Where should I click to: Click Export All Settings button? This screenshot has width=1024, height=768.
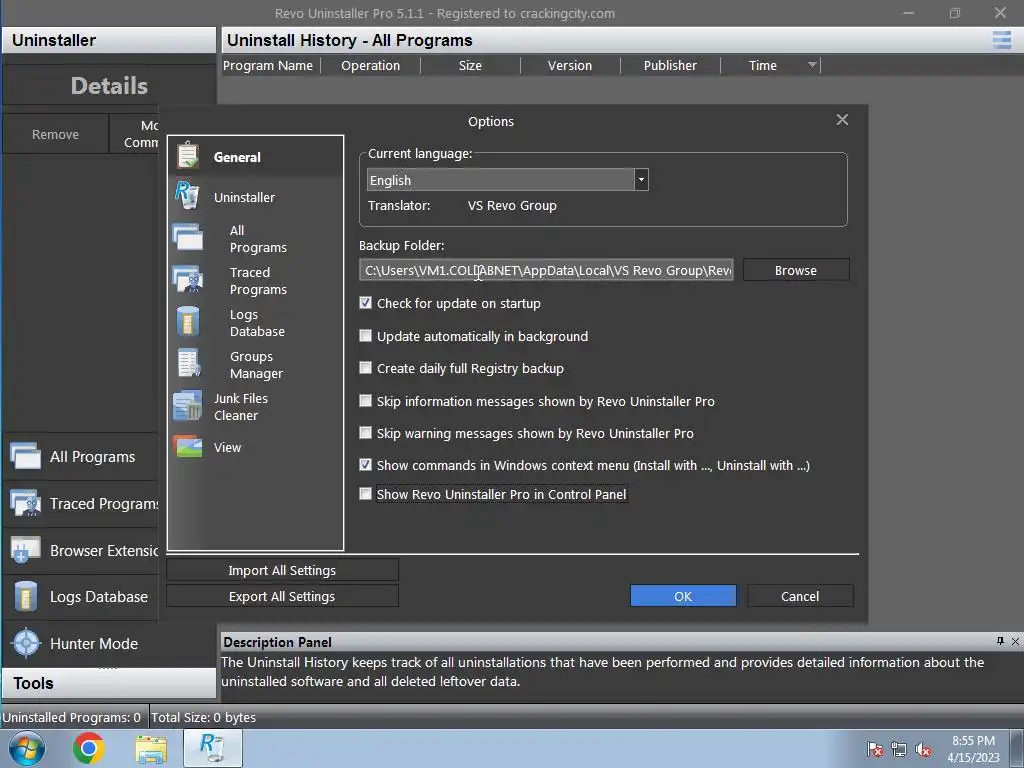tap(282, 596)
